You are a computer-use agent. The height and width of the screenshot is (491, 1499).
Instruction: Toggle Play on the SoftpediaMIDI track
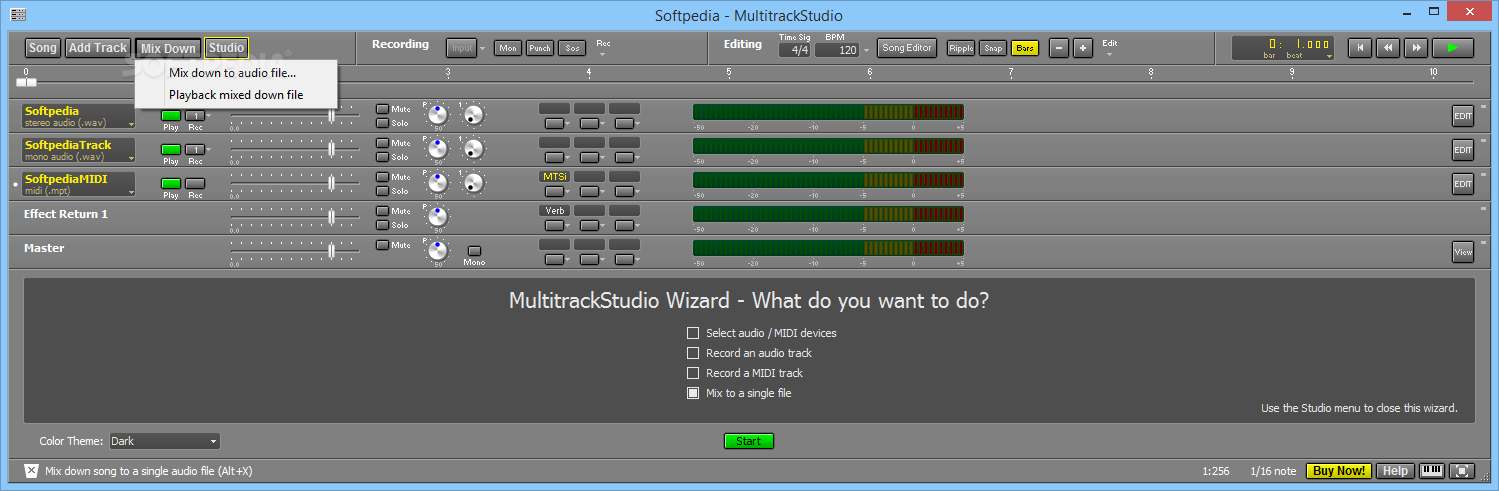(x=171, y=183)
